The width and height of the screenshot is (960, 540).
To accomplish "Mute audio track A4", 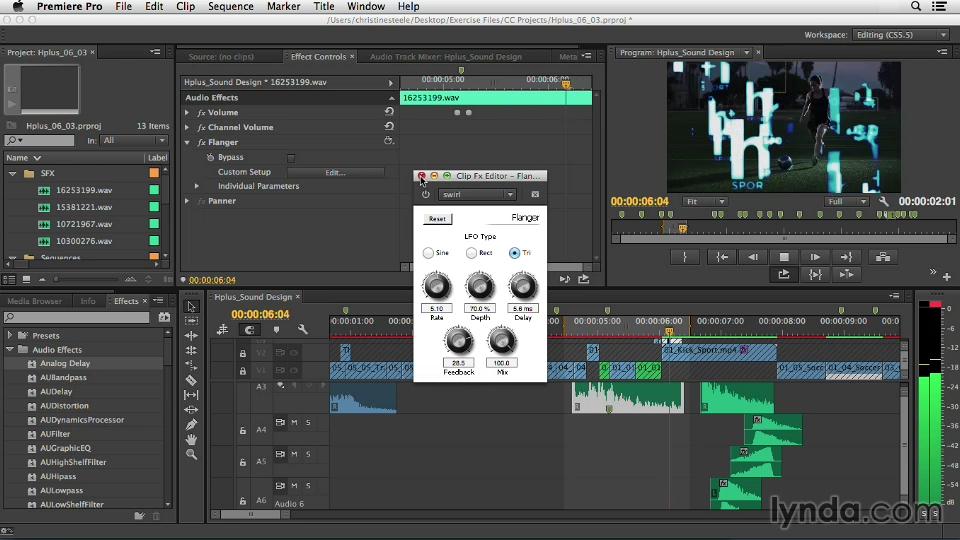I will point(294,422).
